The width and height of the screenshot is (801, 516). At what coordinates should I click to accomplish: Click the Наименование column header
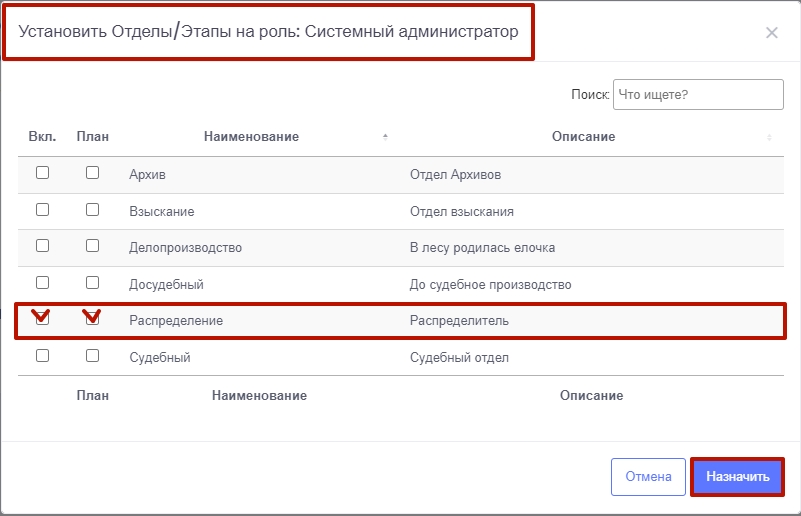pos(251,137)
